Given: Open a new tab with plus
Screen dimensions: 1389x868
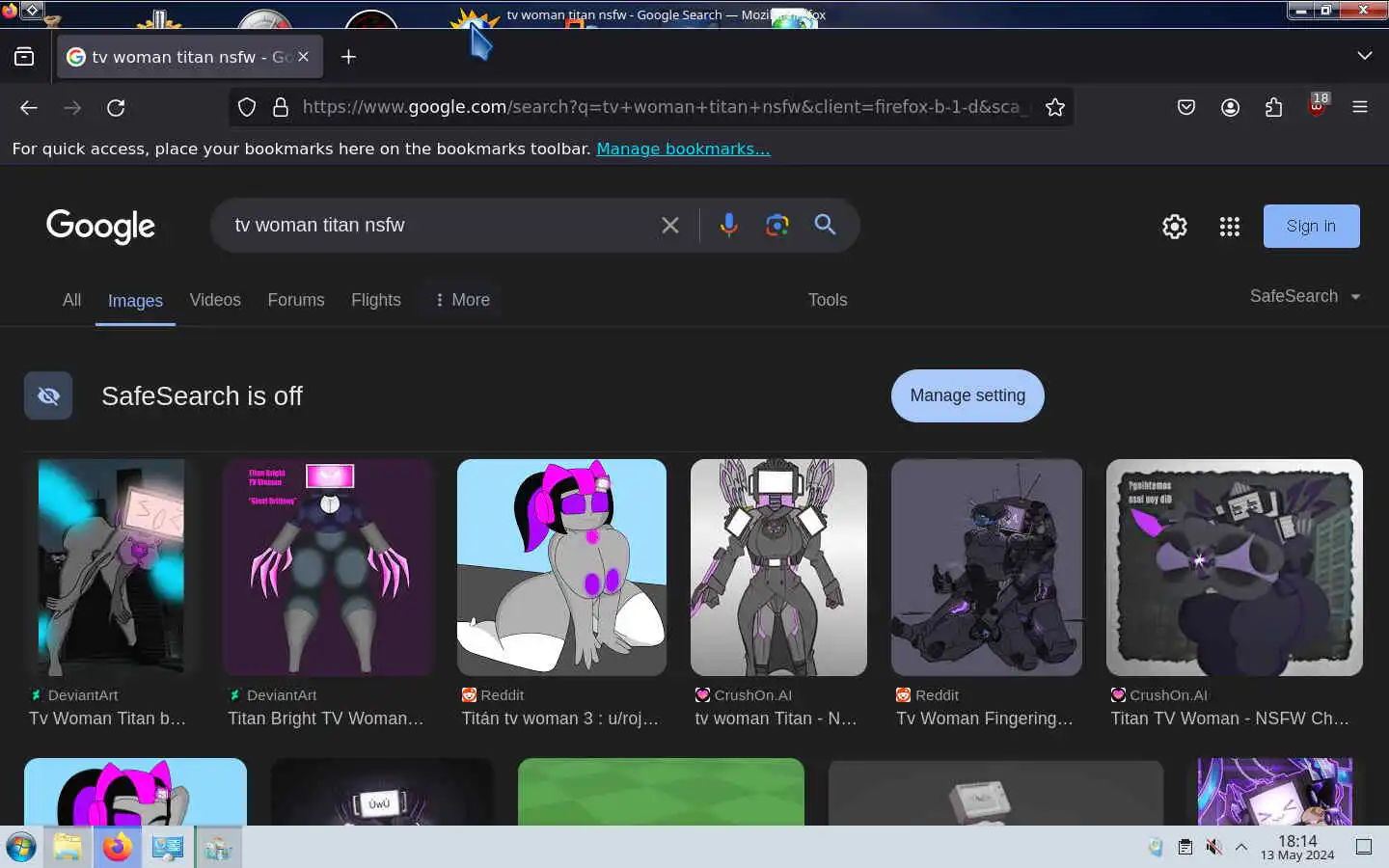Looking at the screenshot, I should point(348,57).
